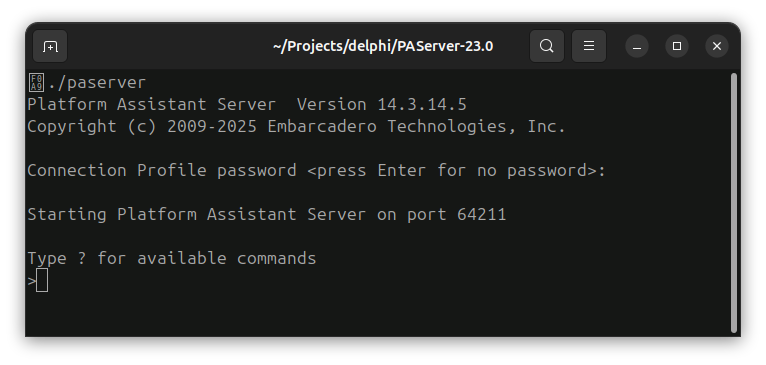The image size is (766, 365).
Task: Open the hamburger main menu
Action: (589, 46)
